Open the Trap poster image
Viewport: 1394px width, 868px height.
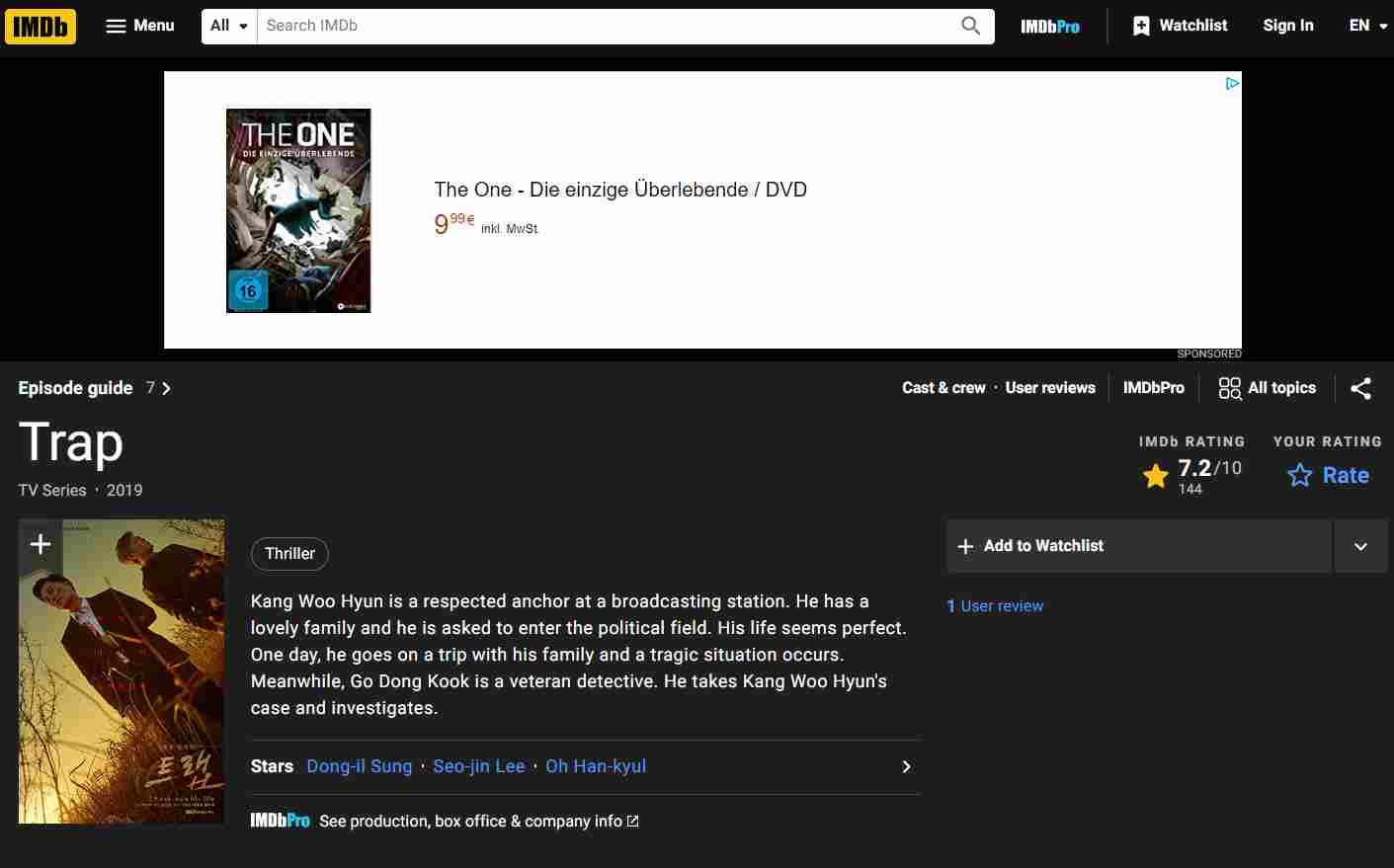point(122,671)
